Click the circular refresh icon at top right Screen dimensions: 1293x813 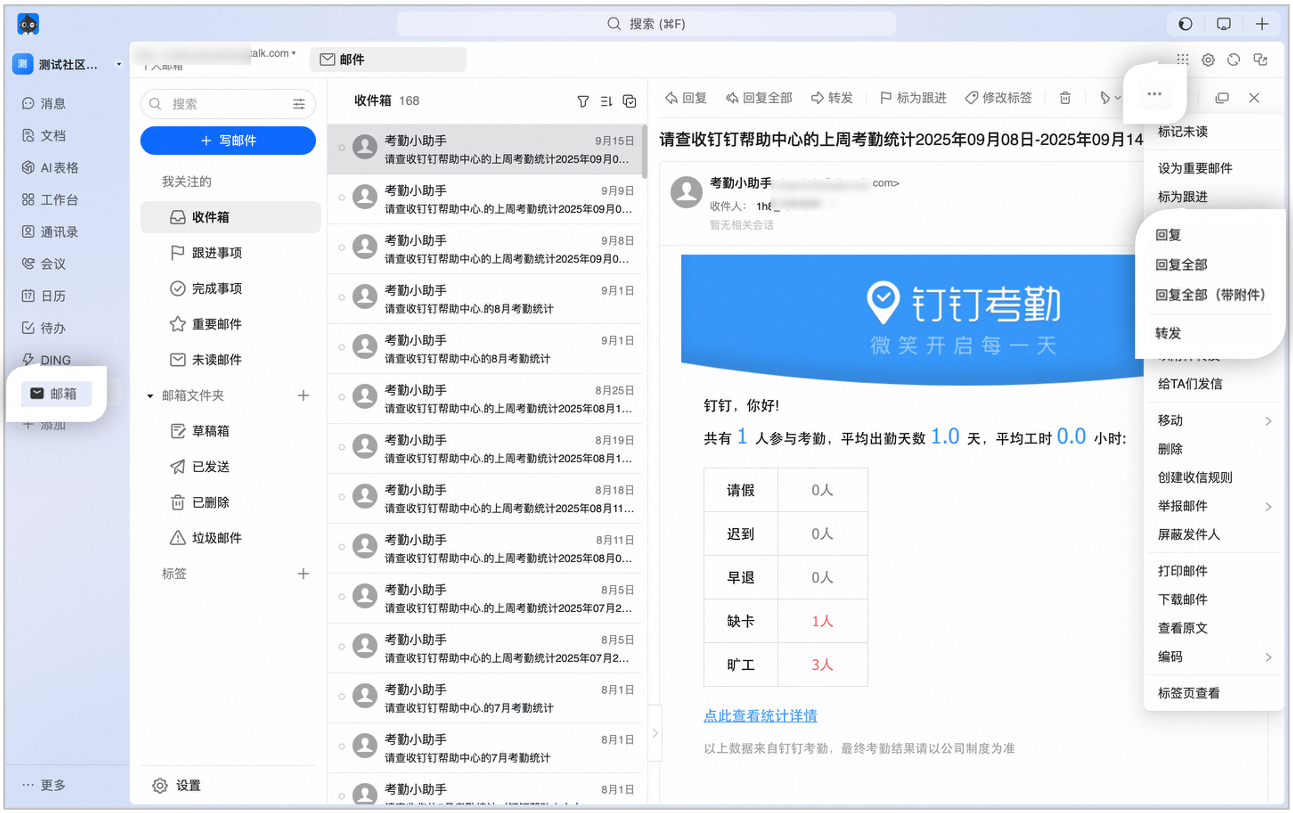(x=1234, y=60)
